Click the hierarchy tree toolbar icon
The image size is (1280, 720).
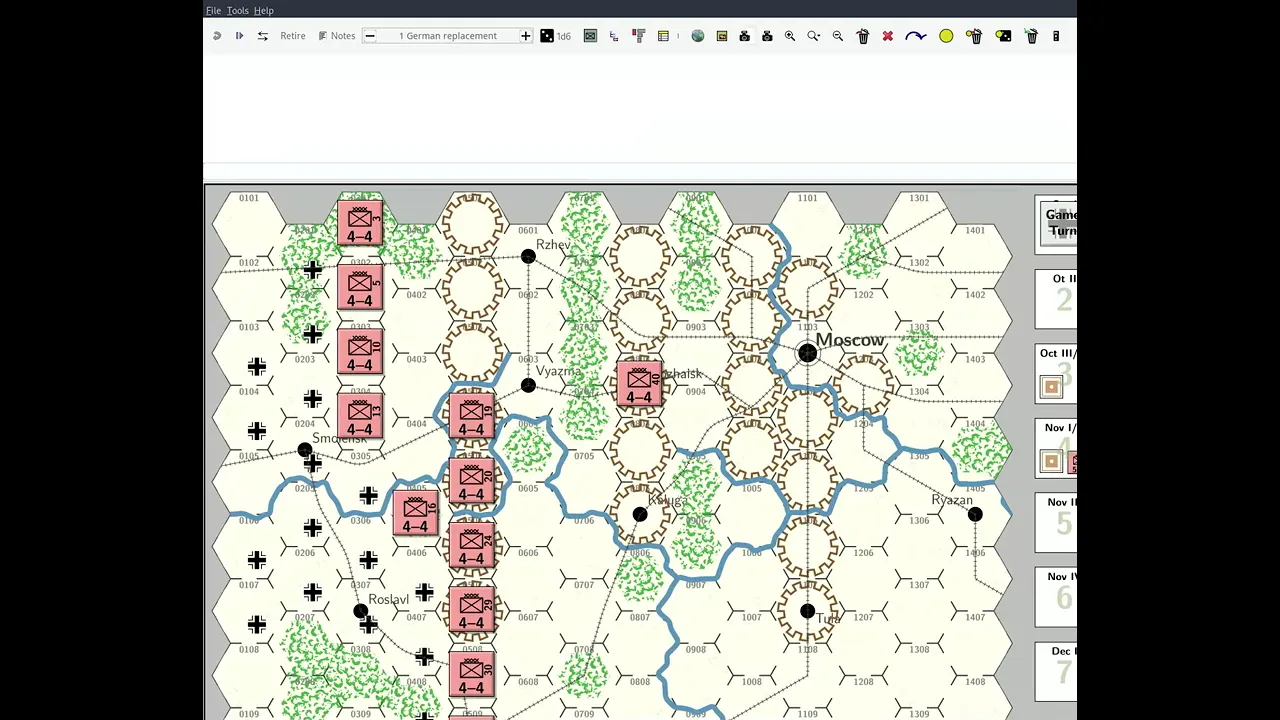click(x=614, y=36)
